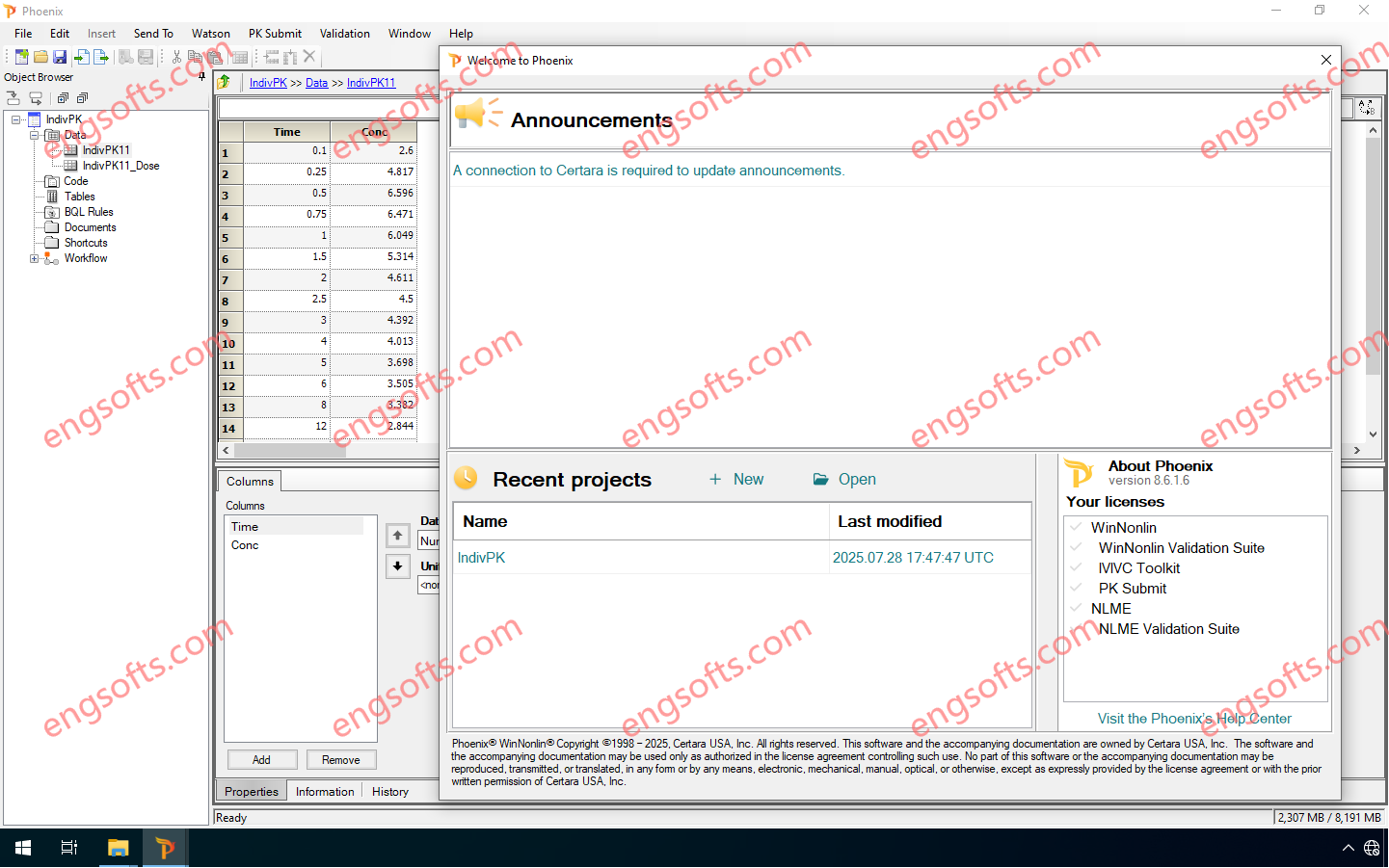Click the data grid horizontal scrollbar
1389x868 pixels.
(x=289, y=450)
